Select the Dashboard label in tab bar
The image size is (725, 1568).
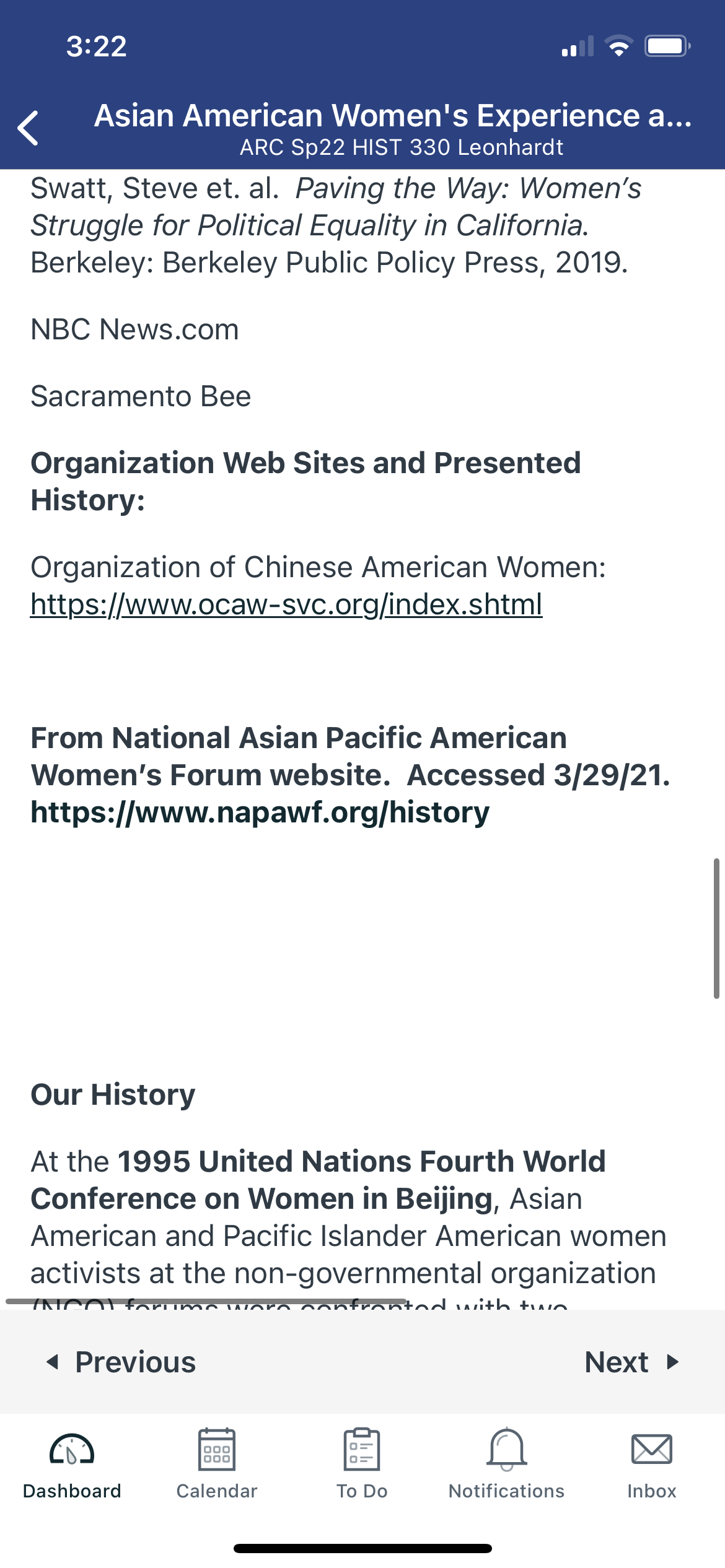click(72, 1491)
